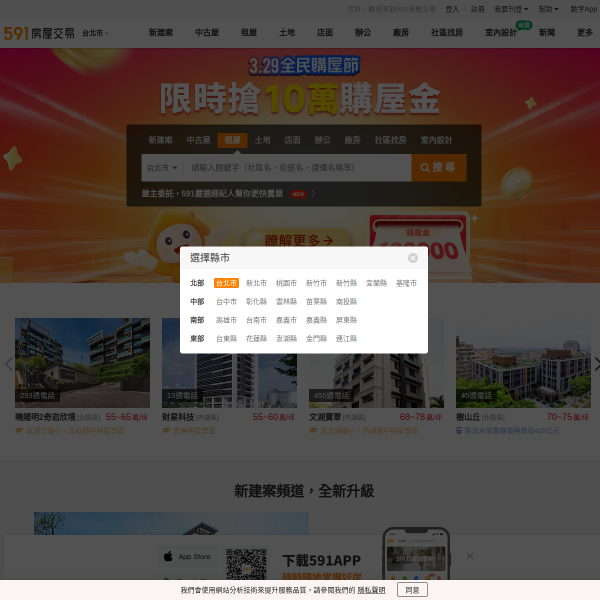
Task: Choose 高雄市 in the county picker
Action: [x=226, y=320]
